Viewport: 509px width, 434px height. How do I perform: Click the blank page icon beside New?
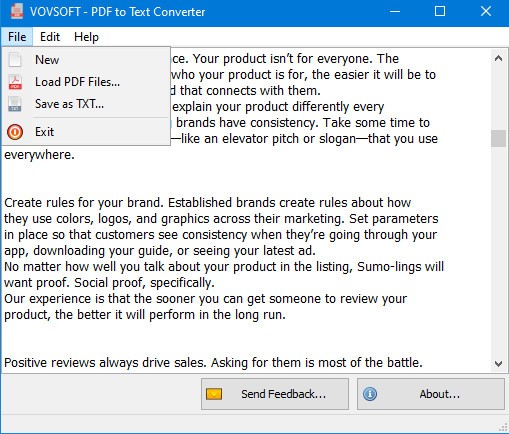pos(15,60)
